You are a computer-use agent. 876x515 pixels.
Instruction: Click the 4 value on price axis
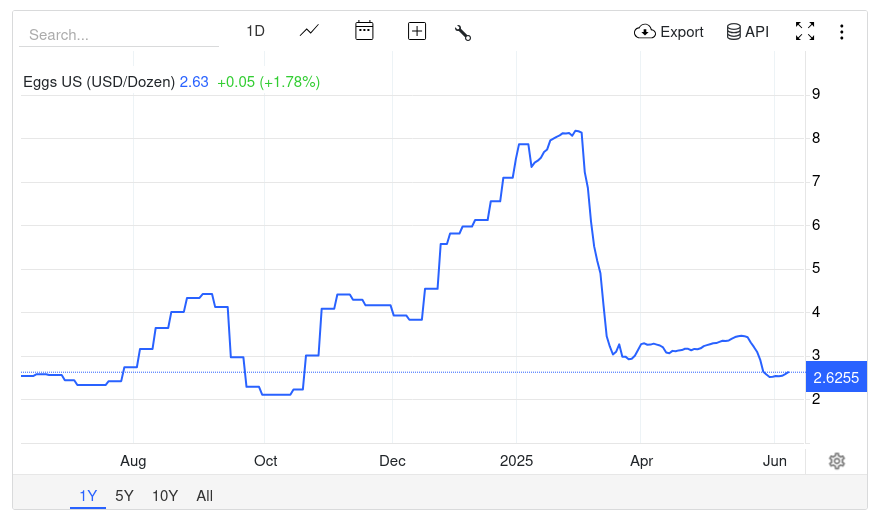click(x=816, y=312)
